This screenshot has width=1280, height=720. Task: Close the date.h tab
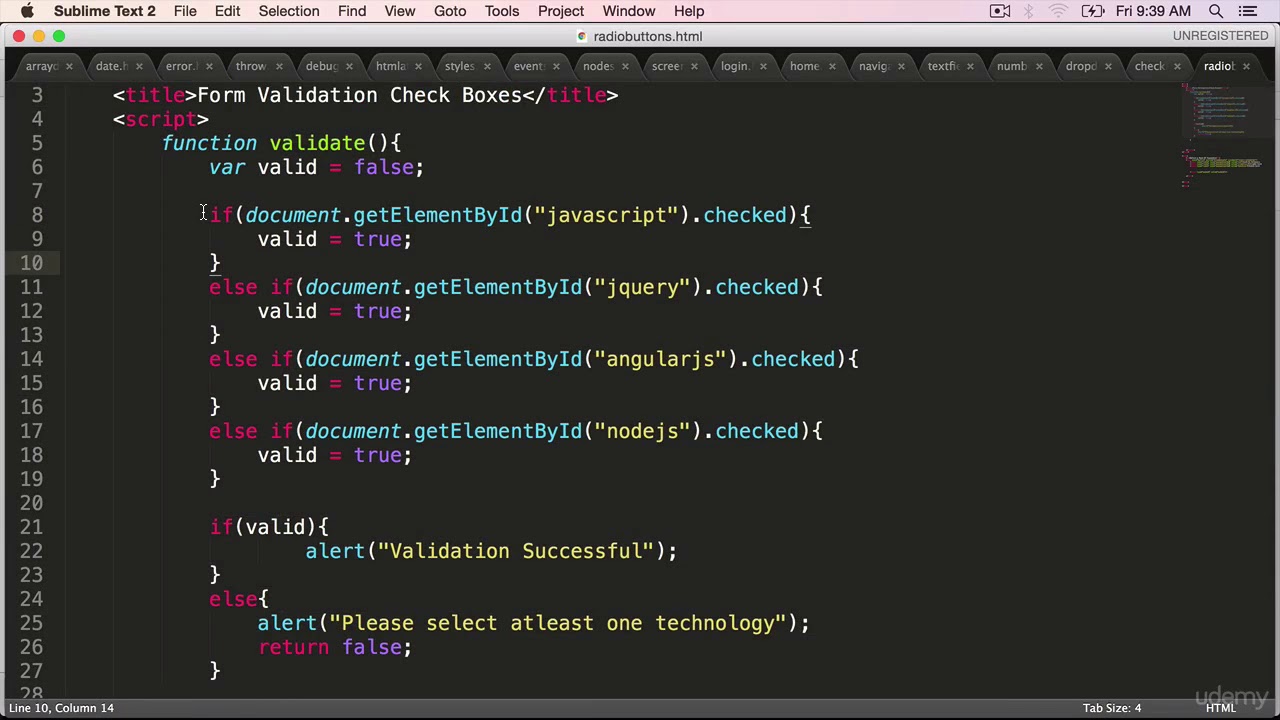(139, 67)
